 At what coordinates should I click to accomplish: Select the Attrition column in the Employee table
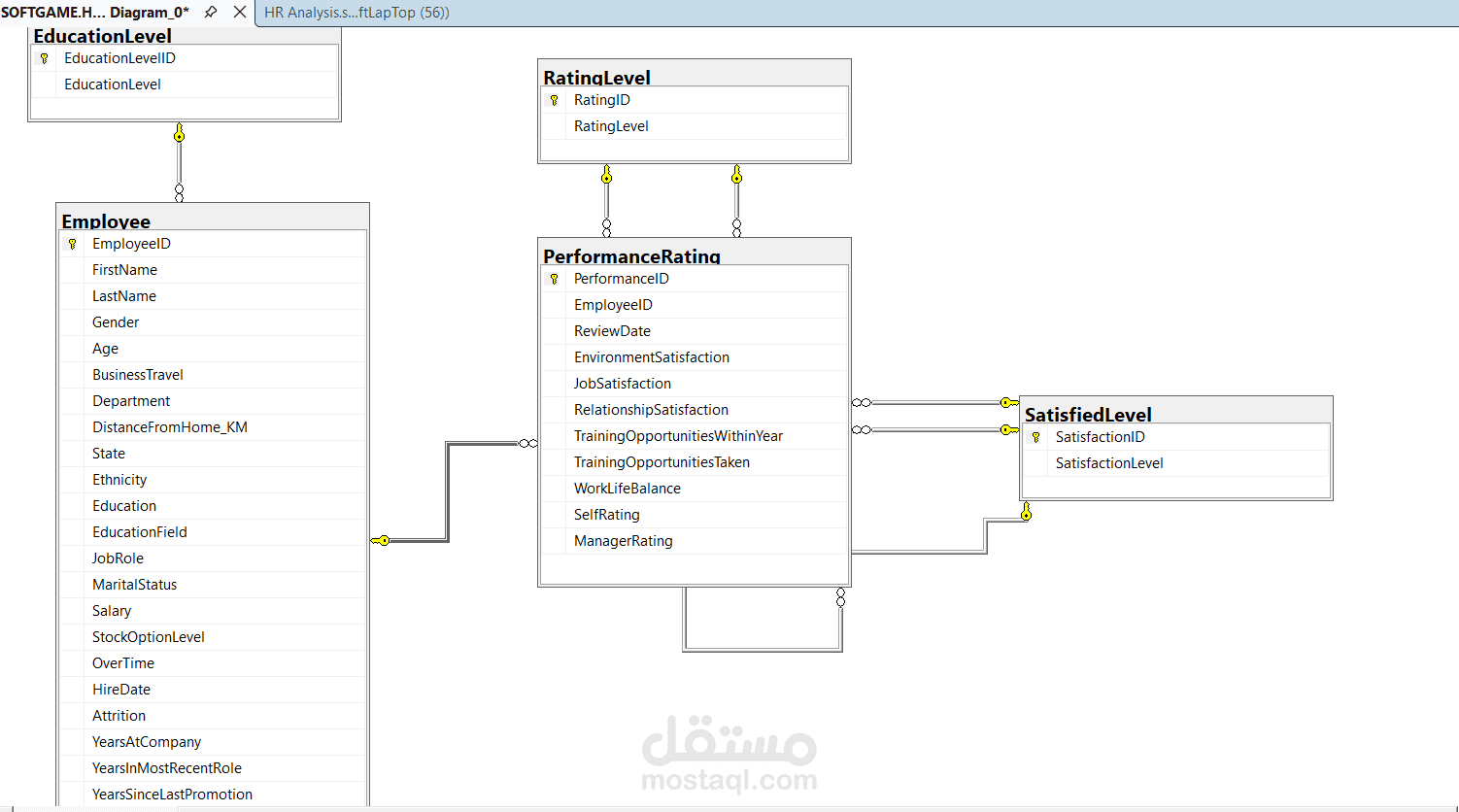[x=119, y=715]
